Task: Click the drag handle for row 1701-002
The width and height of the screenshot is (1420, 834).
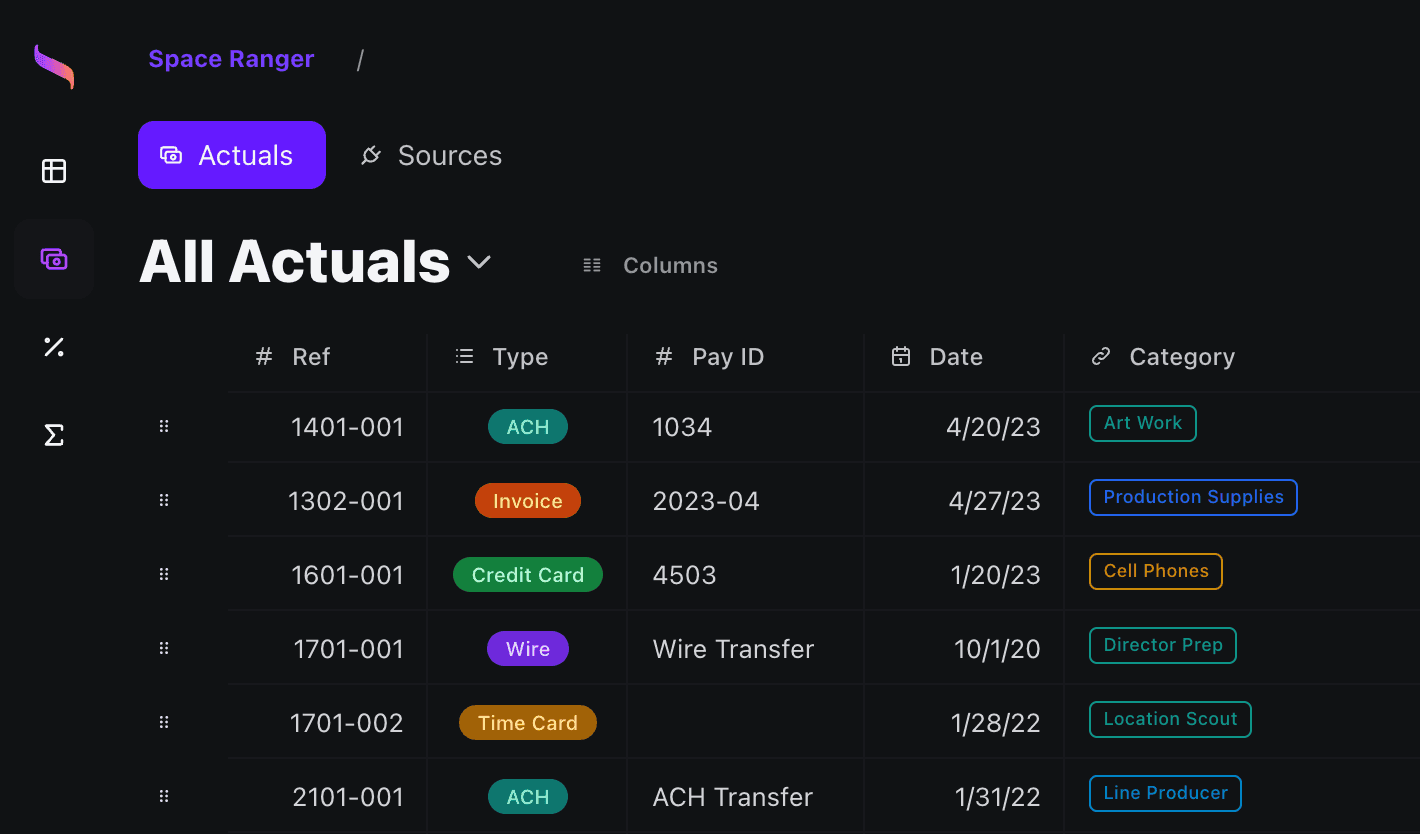Action: point(164,722)
